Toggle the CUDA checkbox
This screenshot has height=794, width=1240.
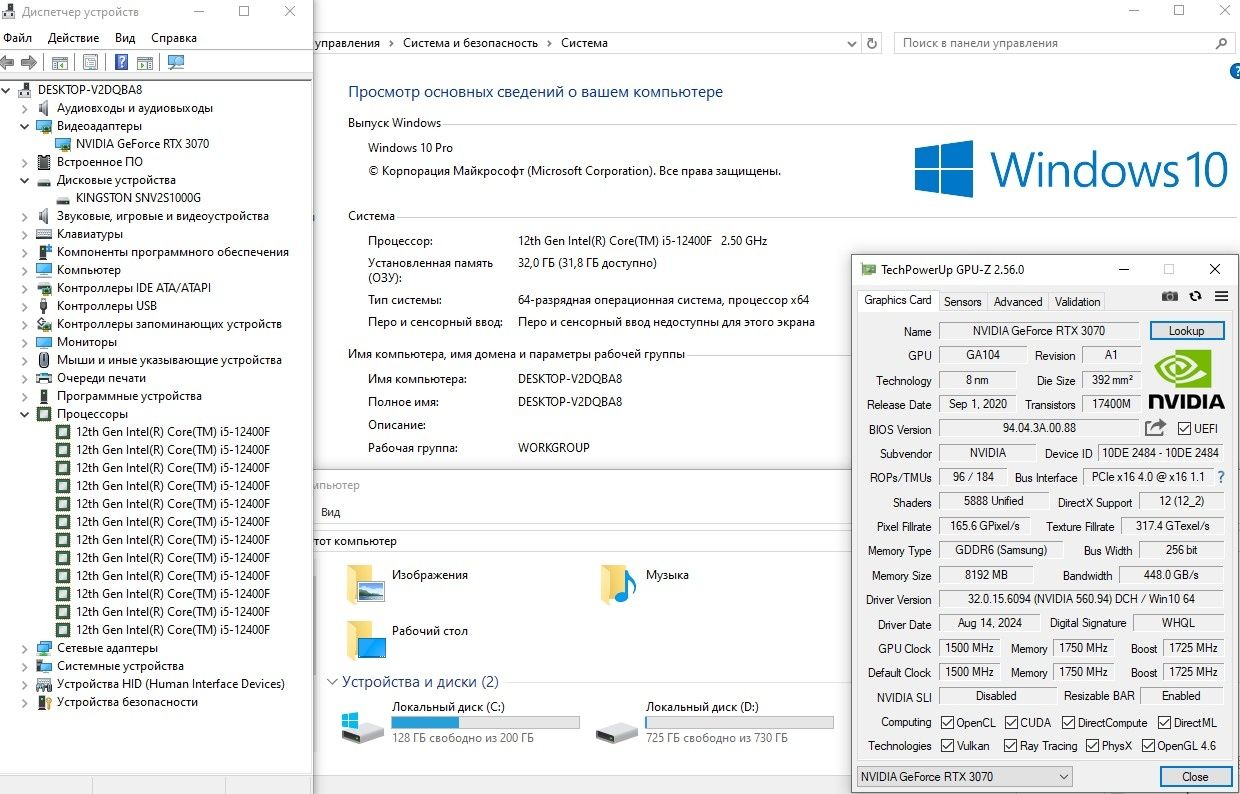[x=1011, y=722]
